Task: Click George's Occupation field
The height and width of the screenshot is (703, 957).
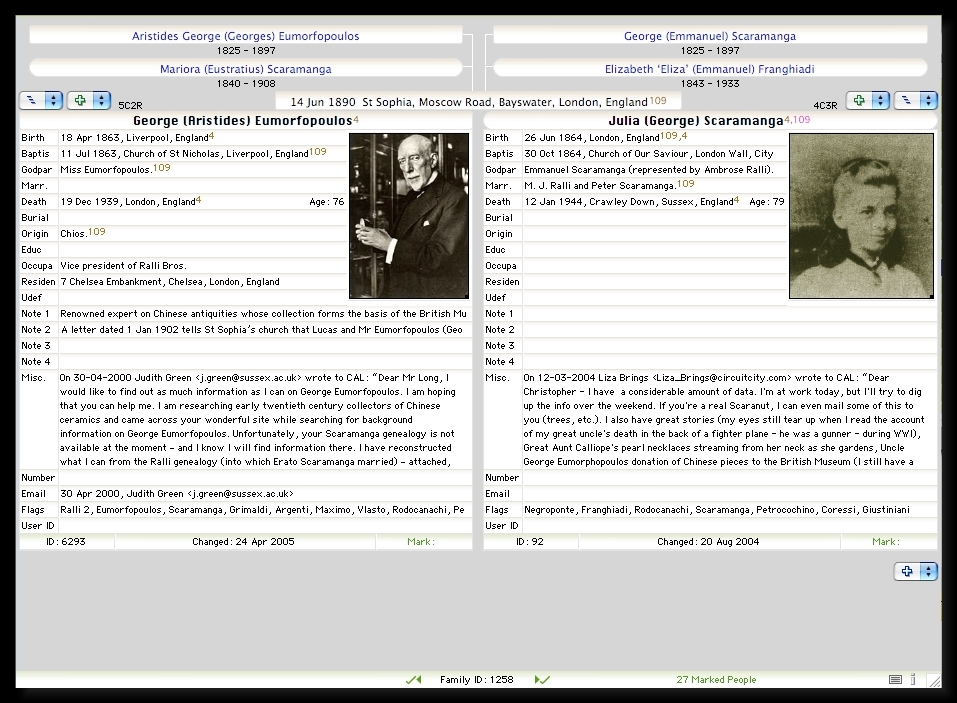Action: [x=200, y=266]
